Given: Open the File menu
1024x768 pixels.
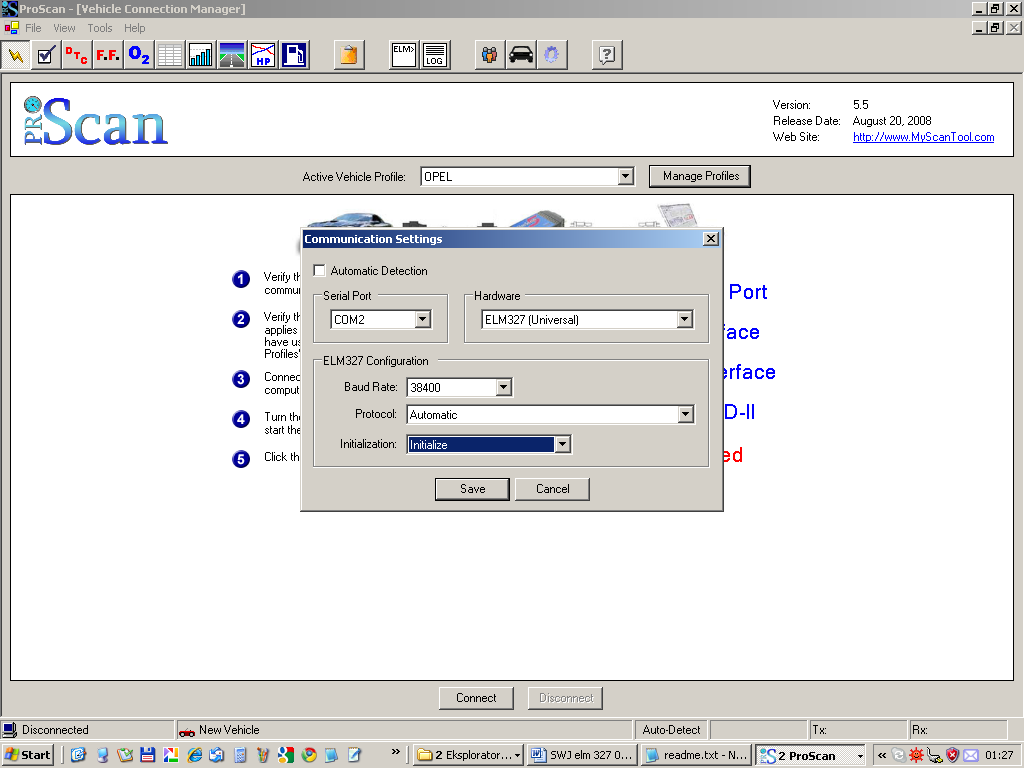Looking at the screenshot, I should 33,28.
